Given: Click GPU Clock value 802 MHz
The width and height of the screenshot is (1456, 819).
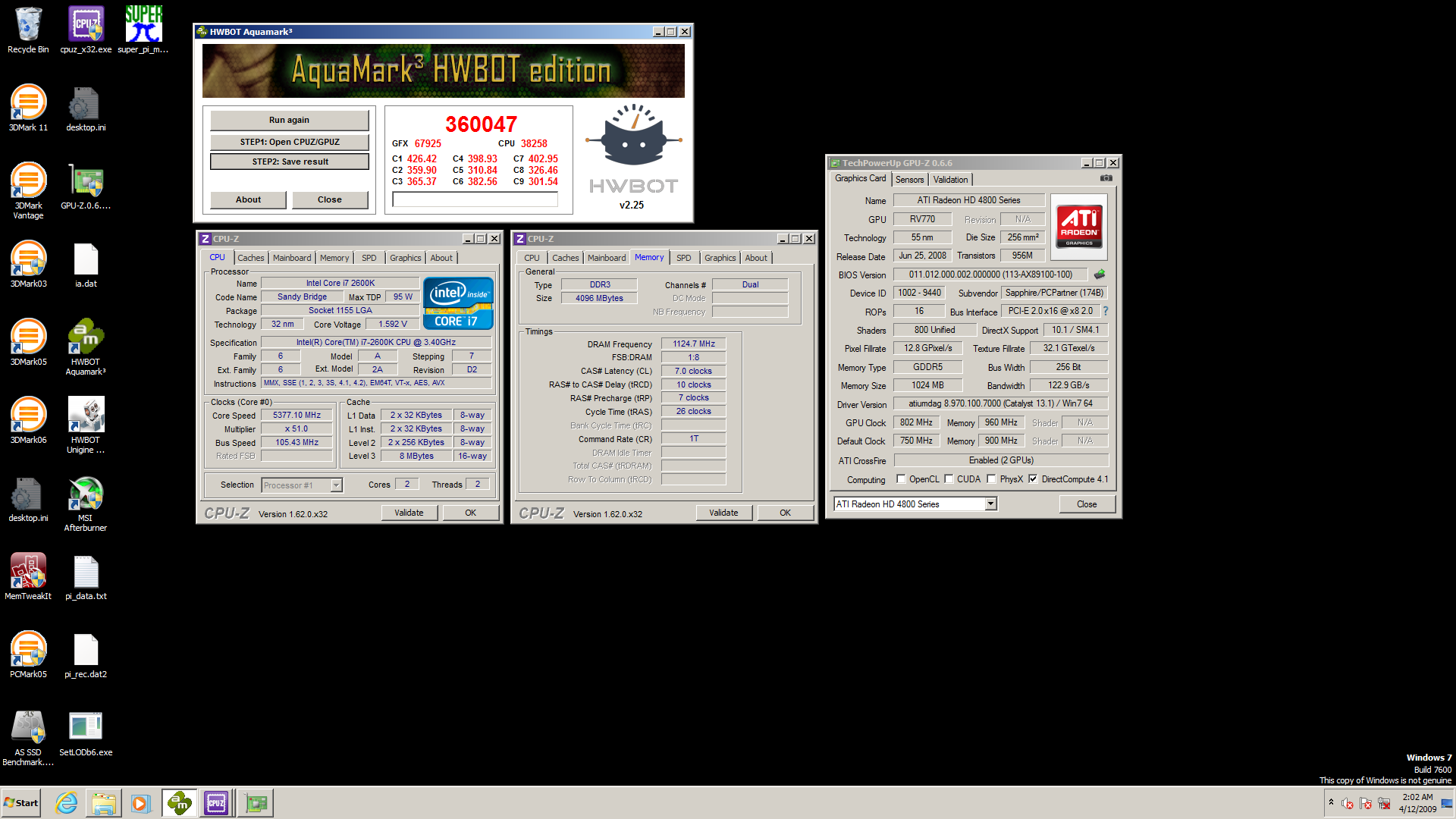Looking at the screenshot, I should tap(916, 423).
